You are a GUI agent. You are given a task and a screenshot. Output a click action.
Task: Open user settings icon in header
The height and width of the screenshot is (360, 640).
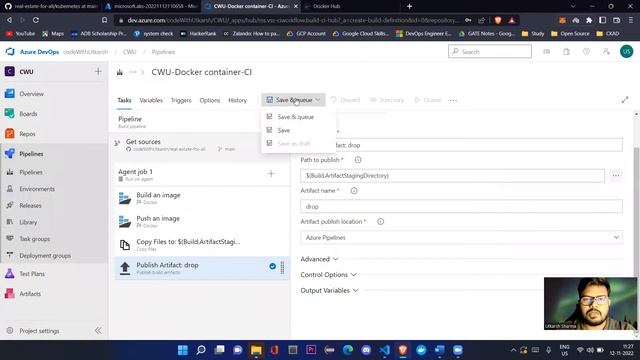click(606, 51)
